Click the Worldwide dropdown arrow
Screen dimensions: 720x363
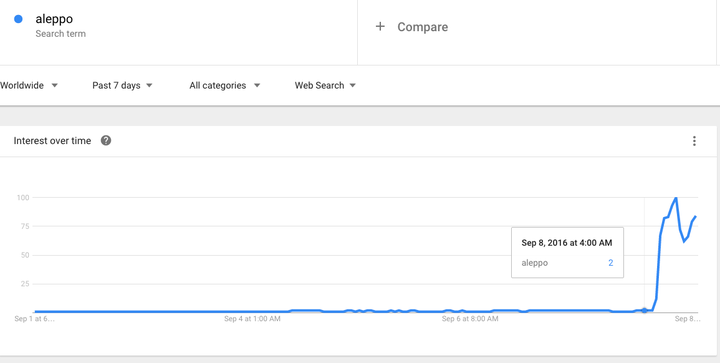coord(54,85)
